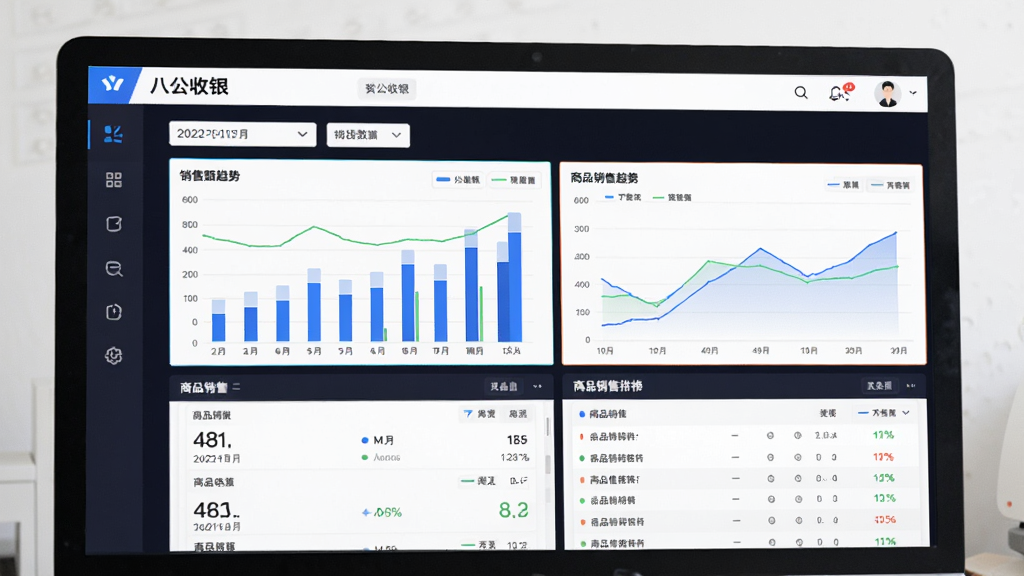Select the highlighted blue people icon in sidebar
Screen dimensions: 1024x576
tap(113, 134)
